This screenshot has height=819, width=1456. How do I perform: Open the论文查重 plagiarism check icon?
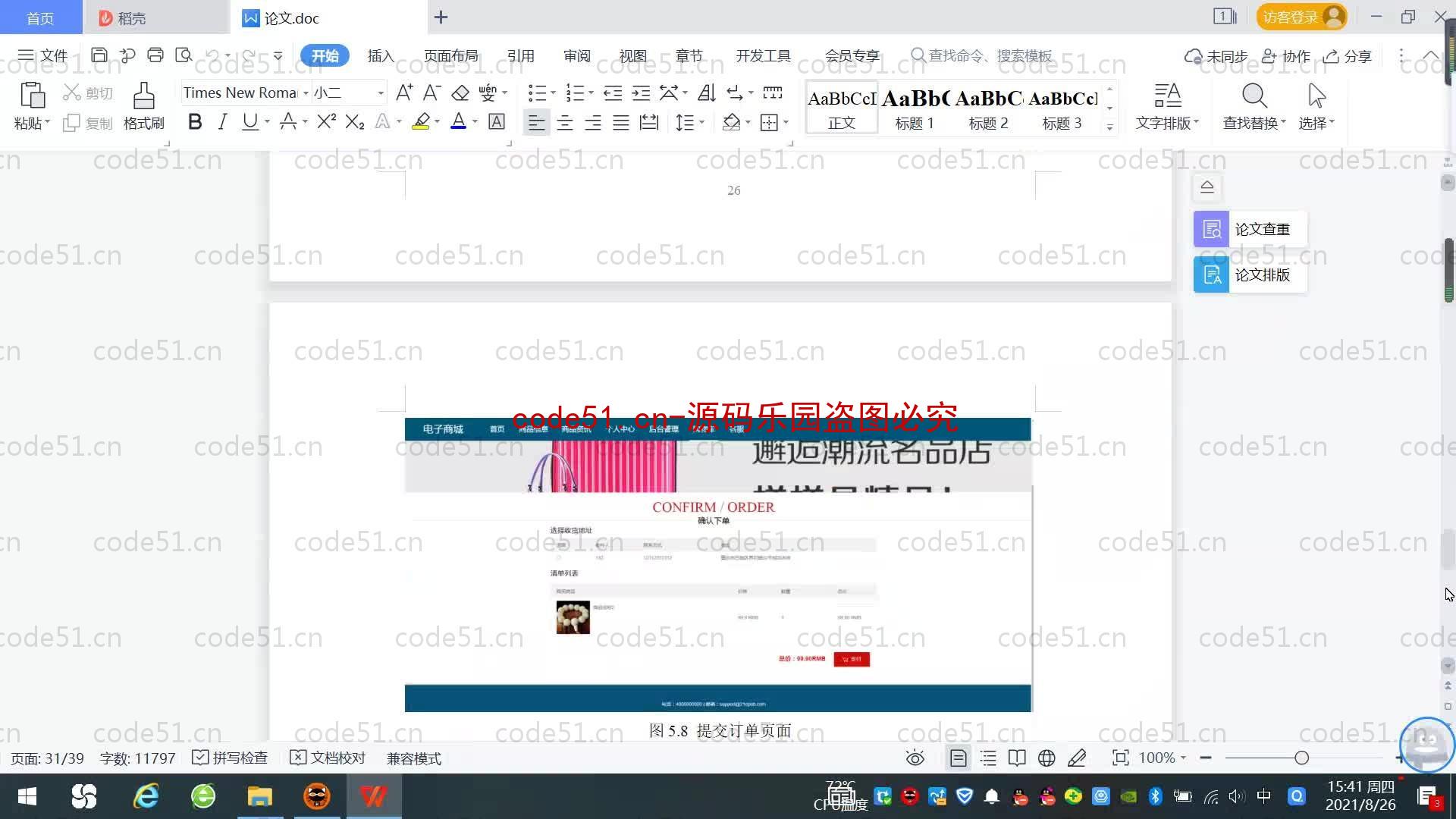1212,228
